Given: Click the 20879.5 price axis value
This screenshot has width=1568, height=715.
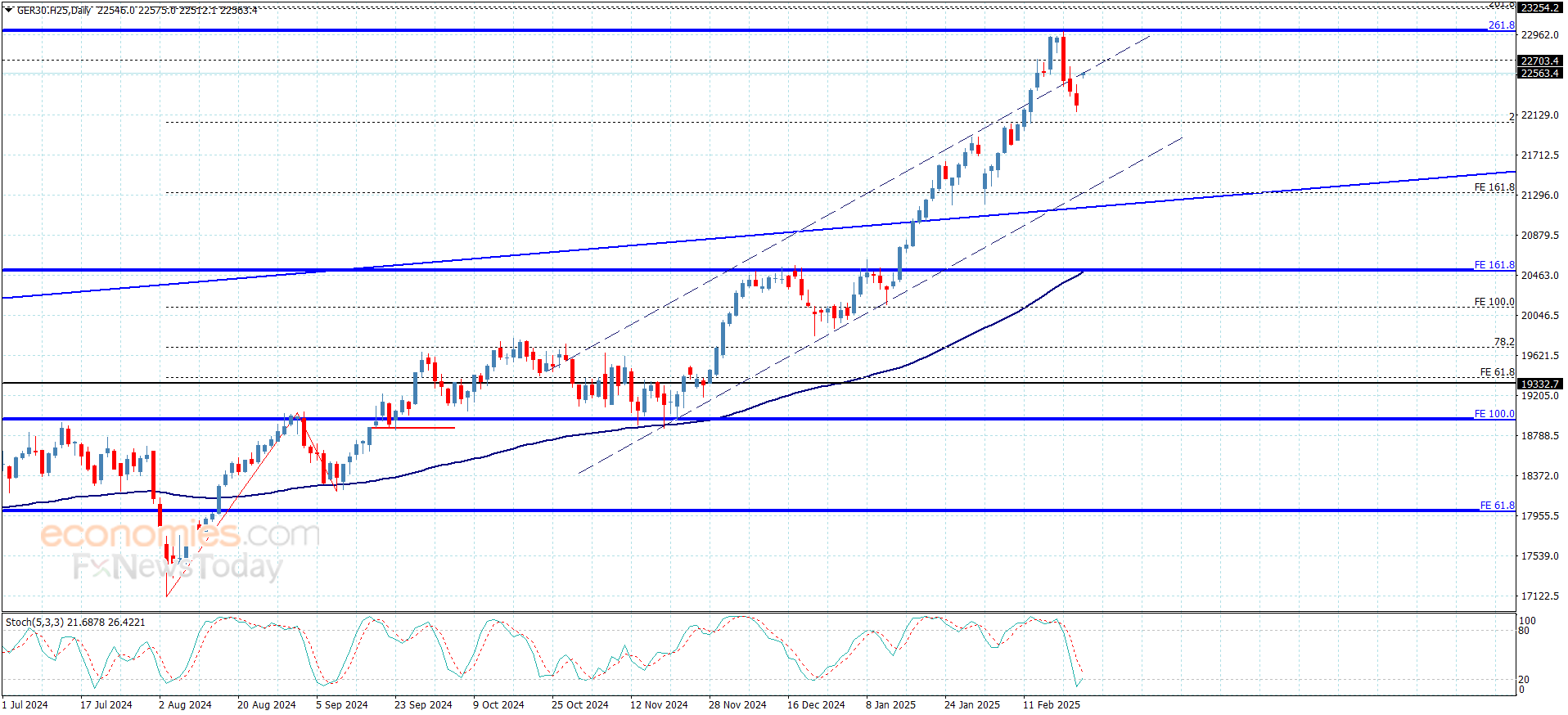Looking at the screenshot, I should click(1539, 236).
